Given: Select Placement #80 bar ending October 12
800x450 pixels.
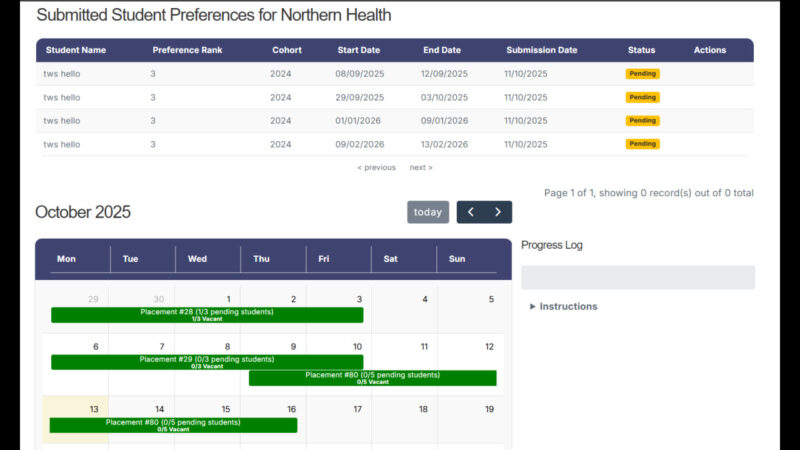Looking at the screenshot, I should pos(372,378).
